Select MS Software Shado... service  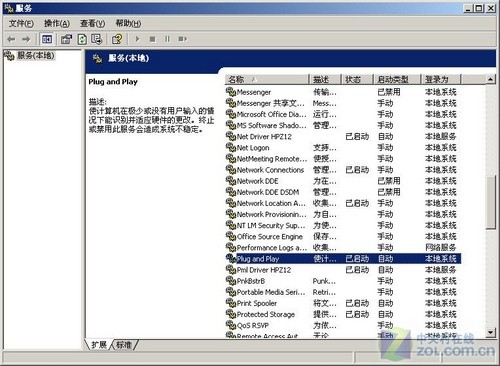pos(271,125)
